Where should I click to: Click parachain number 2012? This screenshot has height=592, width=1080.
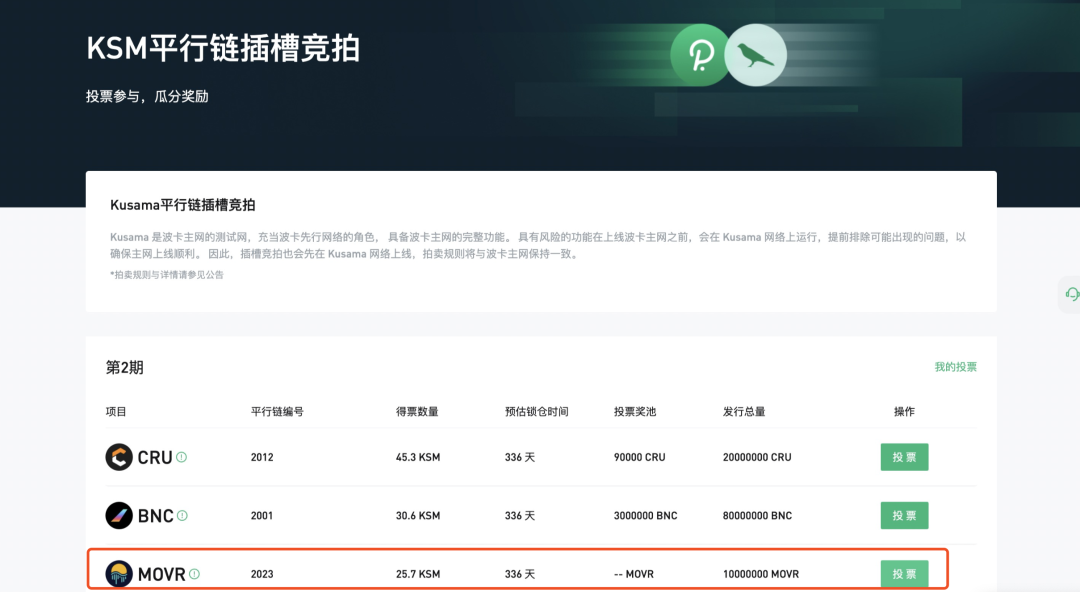tap(262, 457)
